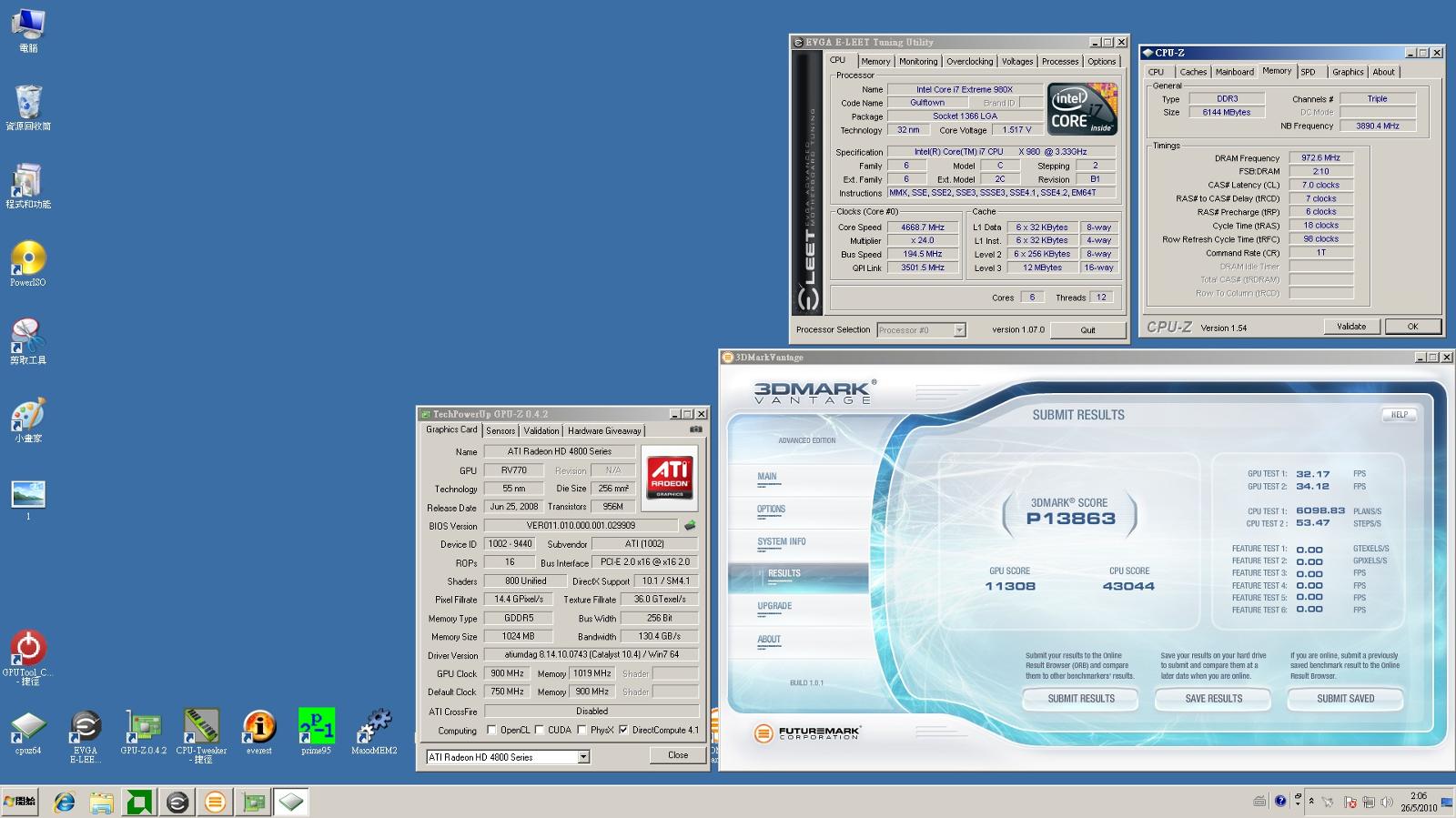Click GPU-Z screenshot camera icon

click(696, 429)
